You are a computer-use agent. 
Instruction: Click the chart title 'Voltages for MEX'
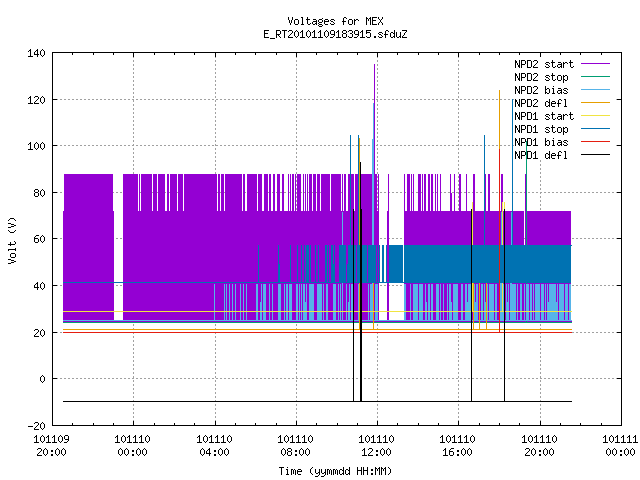click(335, 21)
